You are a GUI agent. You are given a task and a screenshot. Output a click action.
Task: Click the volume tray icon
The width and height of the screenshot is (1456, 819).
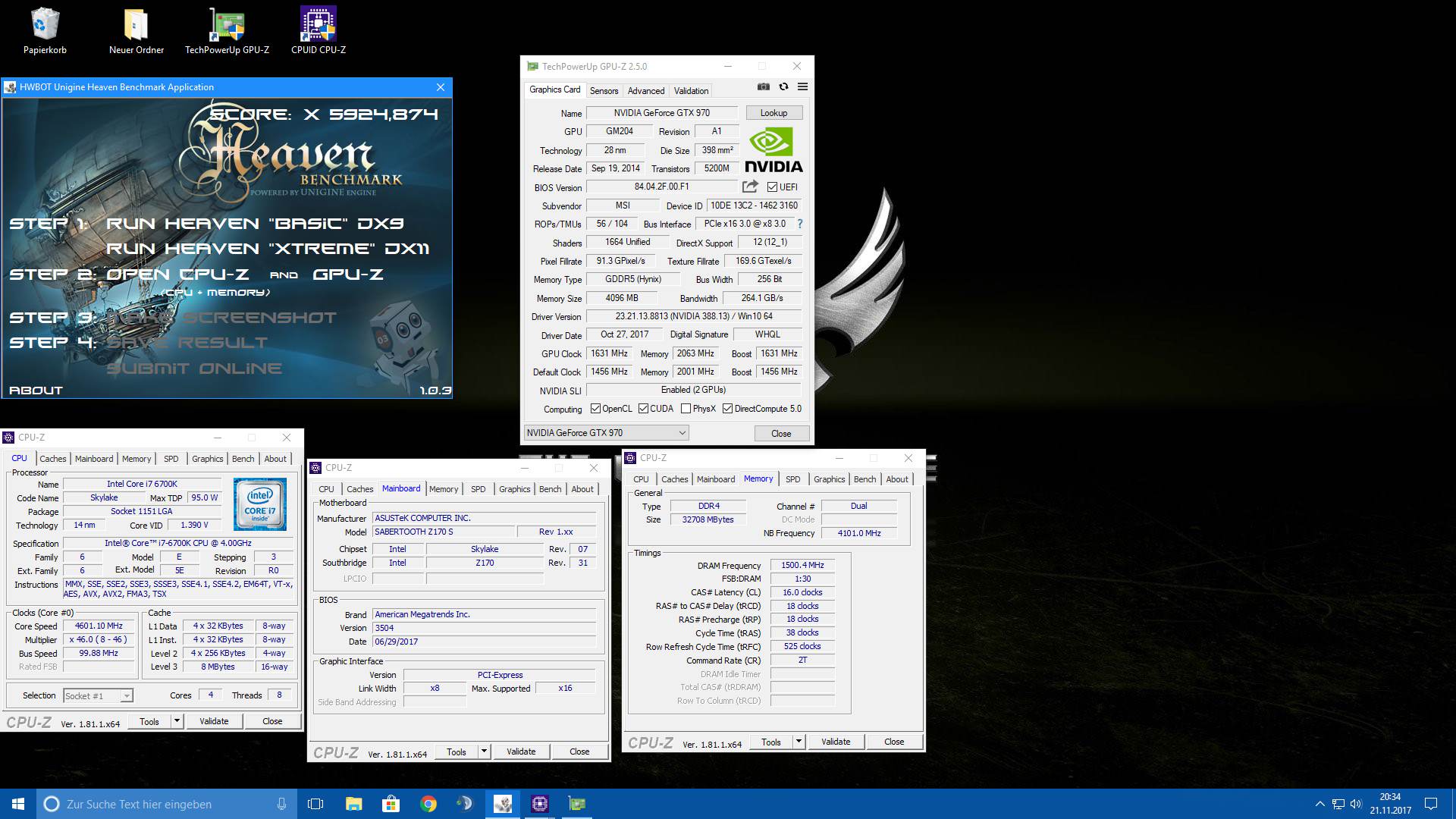pos(1356,804)
